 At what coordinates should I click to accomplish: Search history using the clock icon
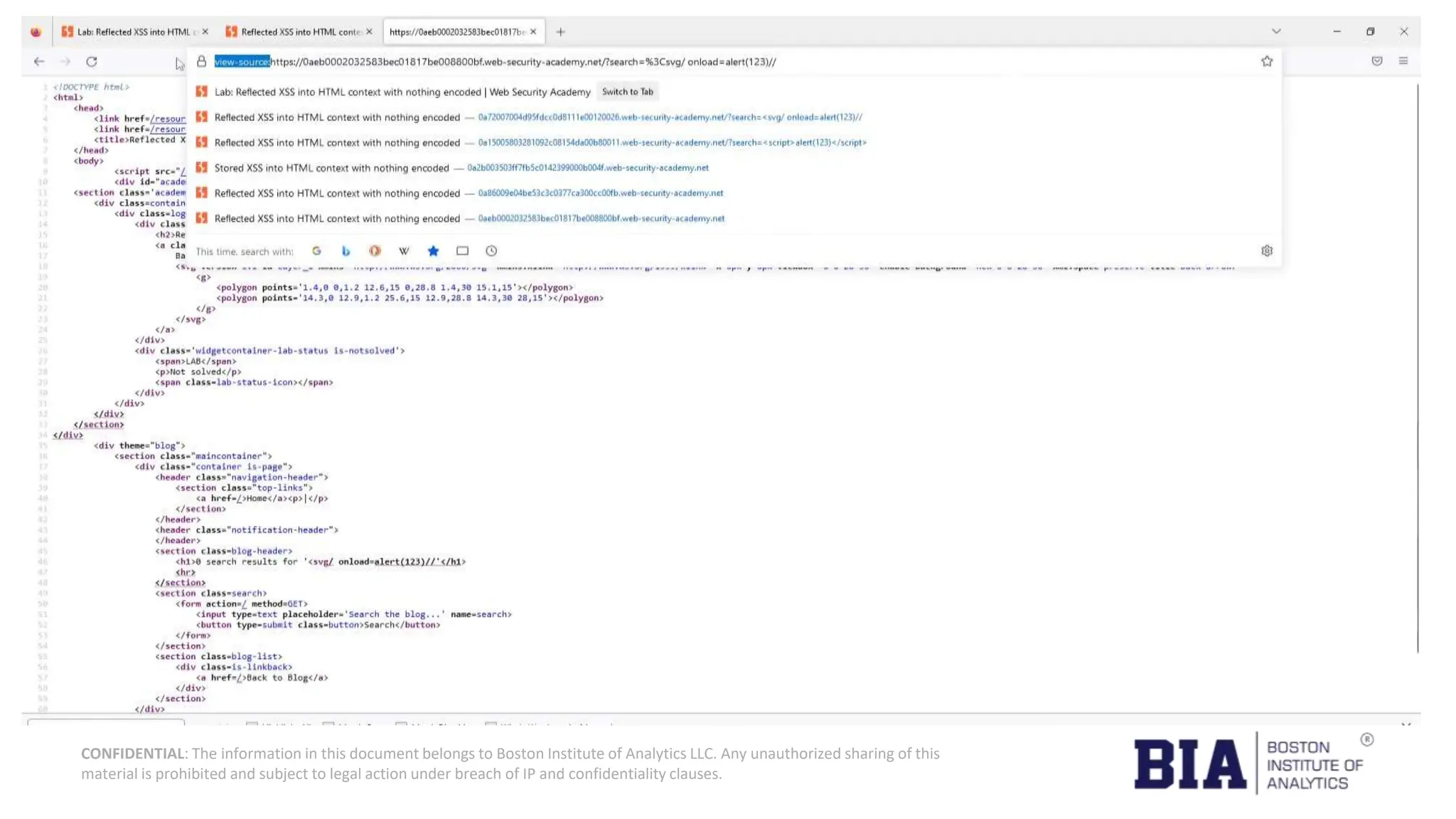click(x=491, y=251)
